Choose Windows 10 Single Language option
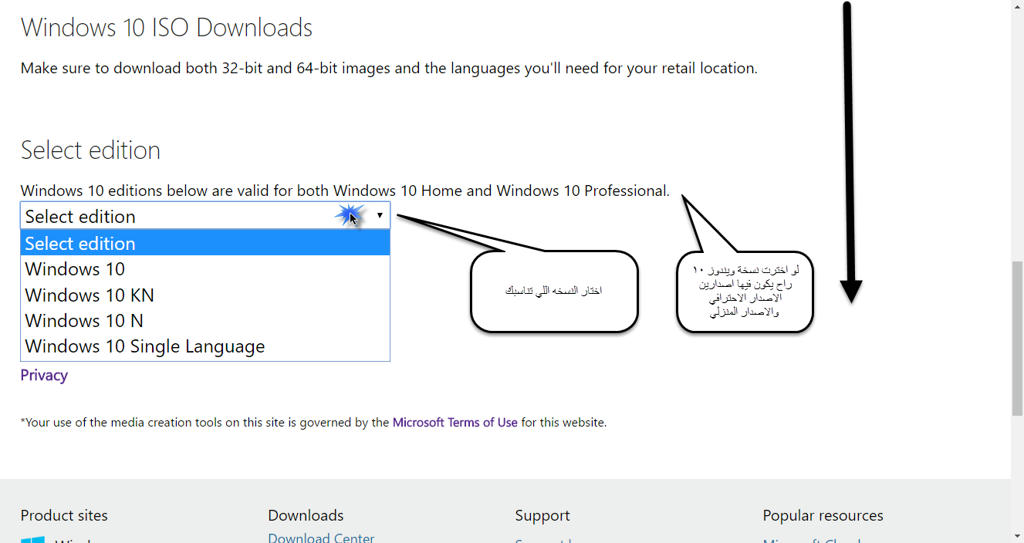Screen dimensions: 1024x543 (x=205, y=346)
